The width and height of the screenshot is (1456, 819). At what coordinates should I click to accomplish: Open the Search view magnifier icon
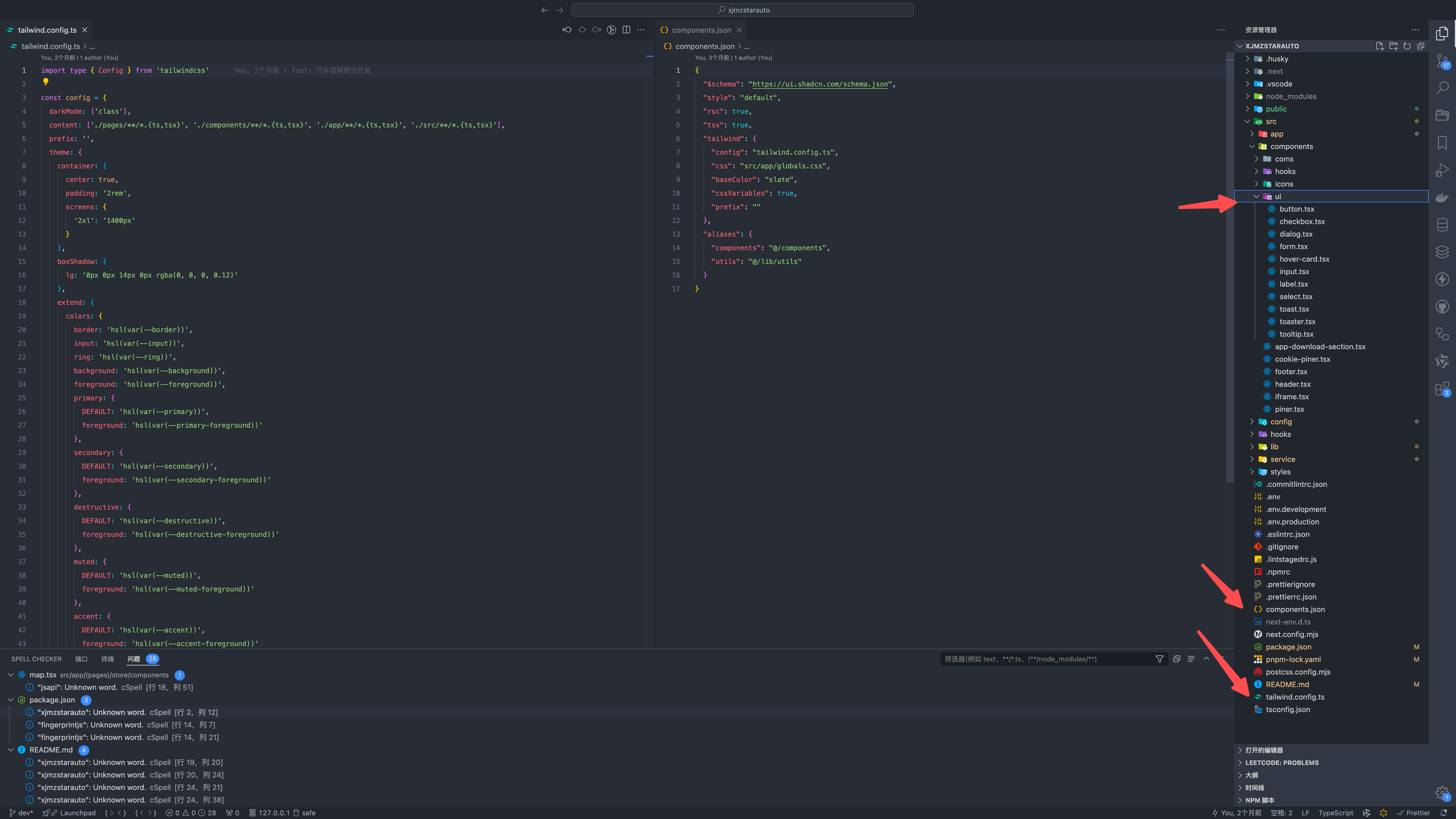(1442, 88)
